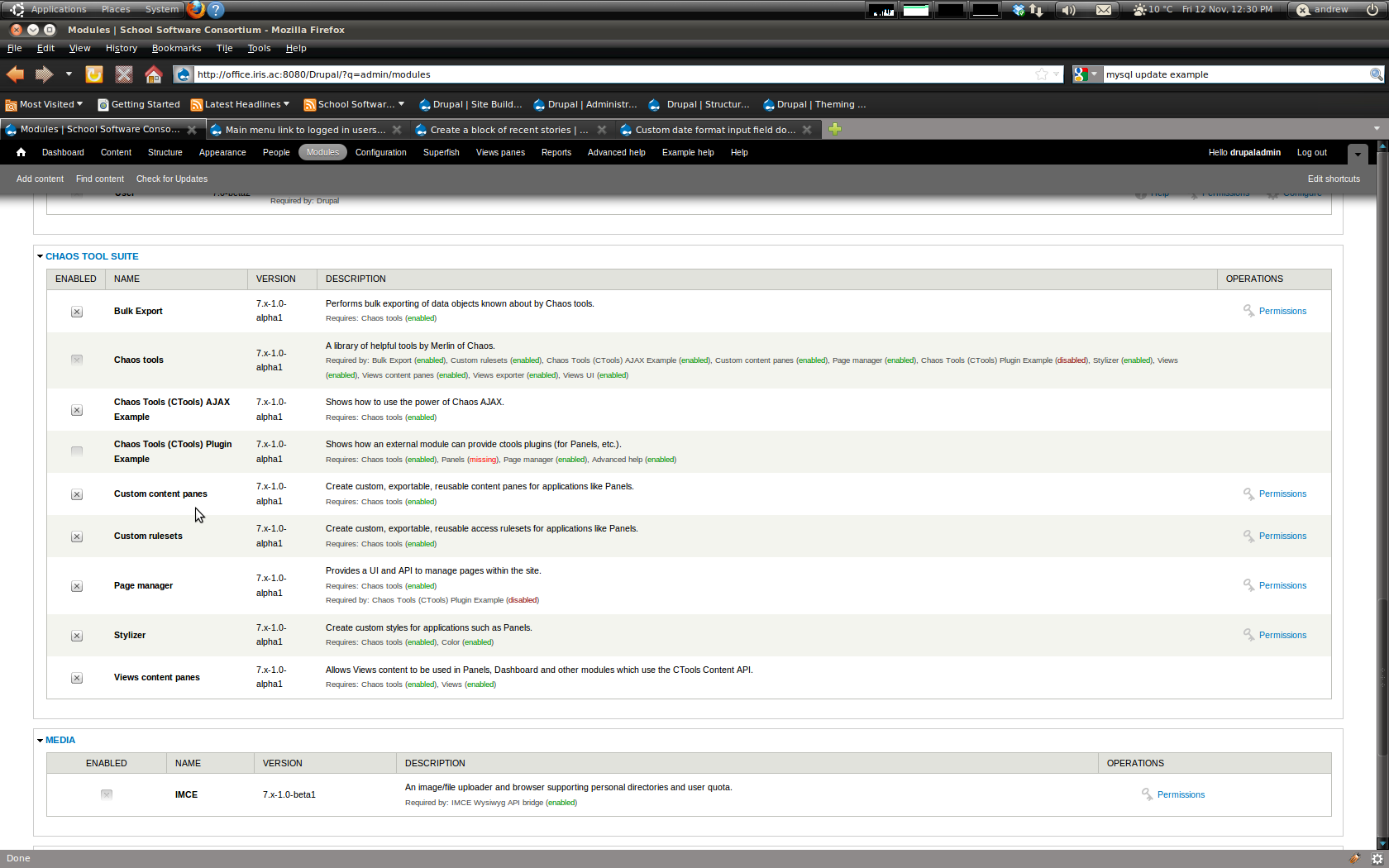This screenshot has height=868, width=1389.
Task: Open browser homepage with the Home icon
Action: click(153, 74)
